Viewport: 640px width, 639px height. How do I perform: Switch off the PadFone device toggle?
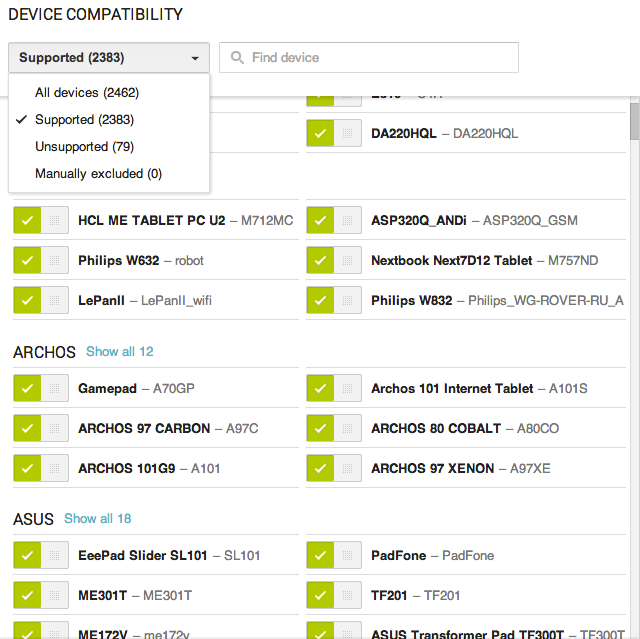tap(334, 555)
